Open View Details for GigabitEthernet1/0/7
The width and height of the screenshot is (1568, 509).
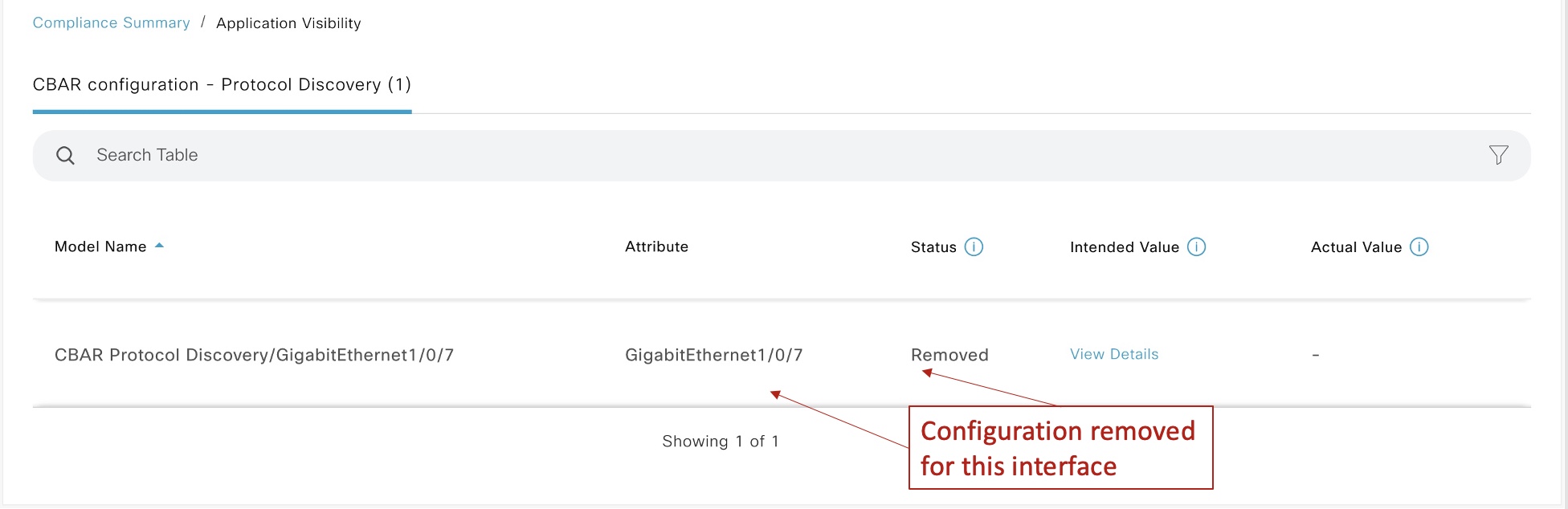pyautogui.click(x=1113, y=354)
